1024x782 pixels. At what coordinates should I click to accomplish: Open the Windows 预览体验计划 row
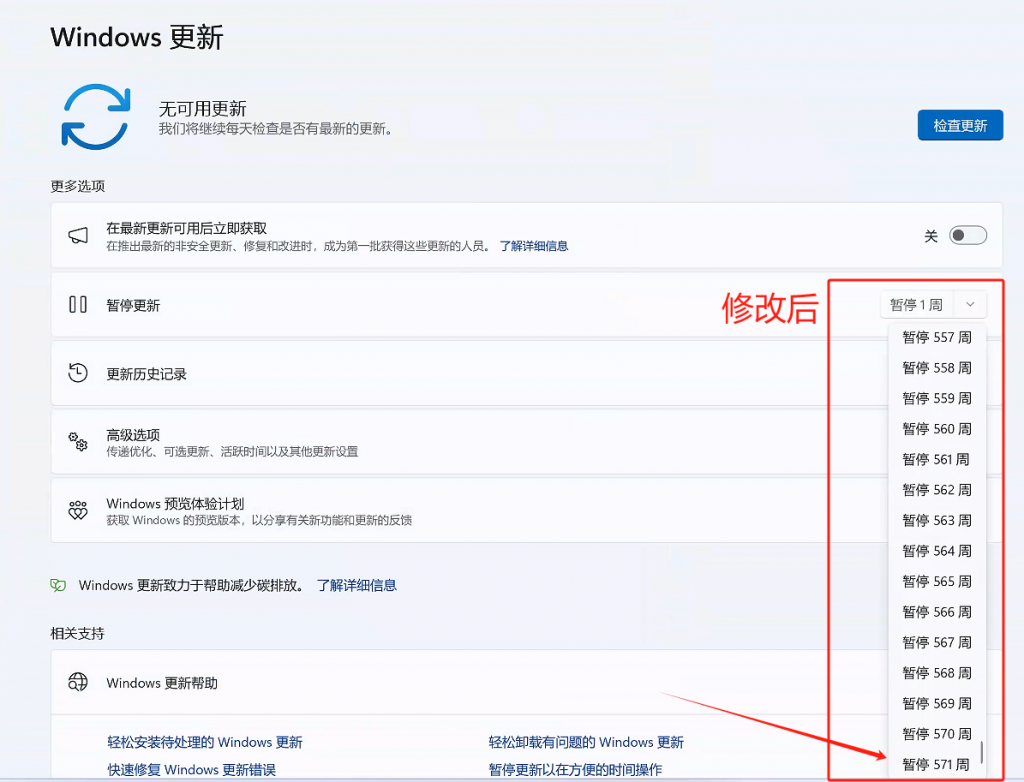pyautogui.click(x=526, y=511)
